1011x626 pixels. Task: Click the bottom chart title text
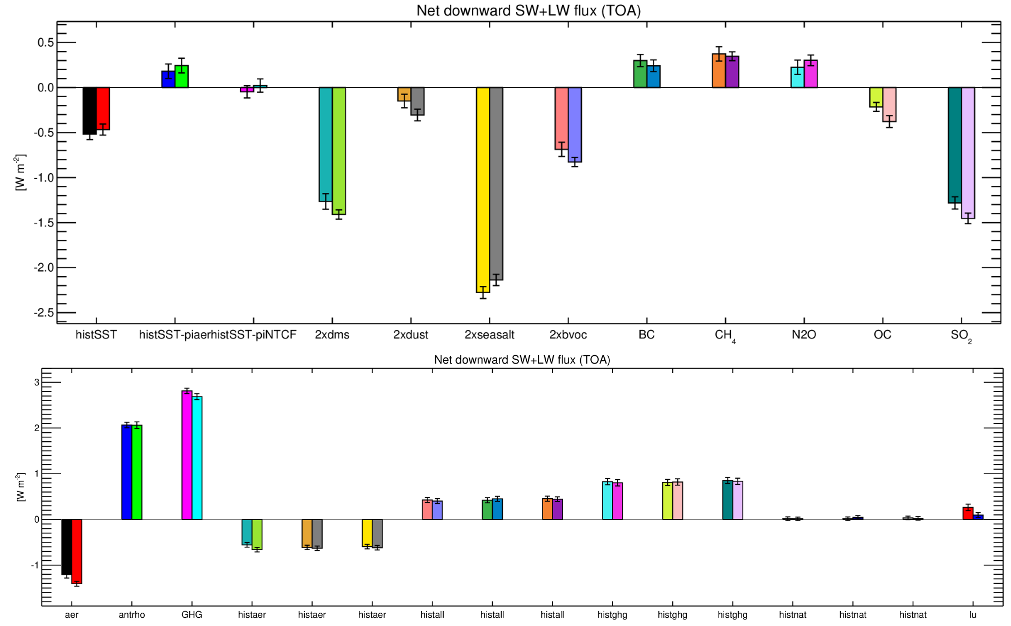pyautogui.click(x=514, y=359)
